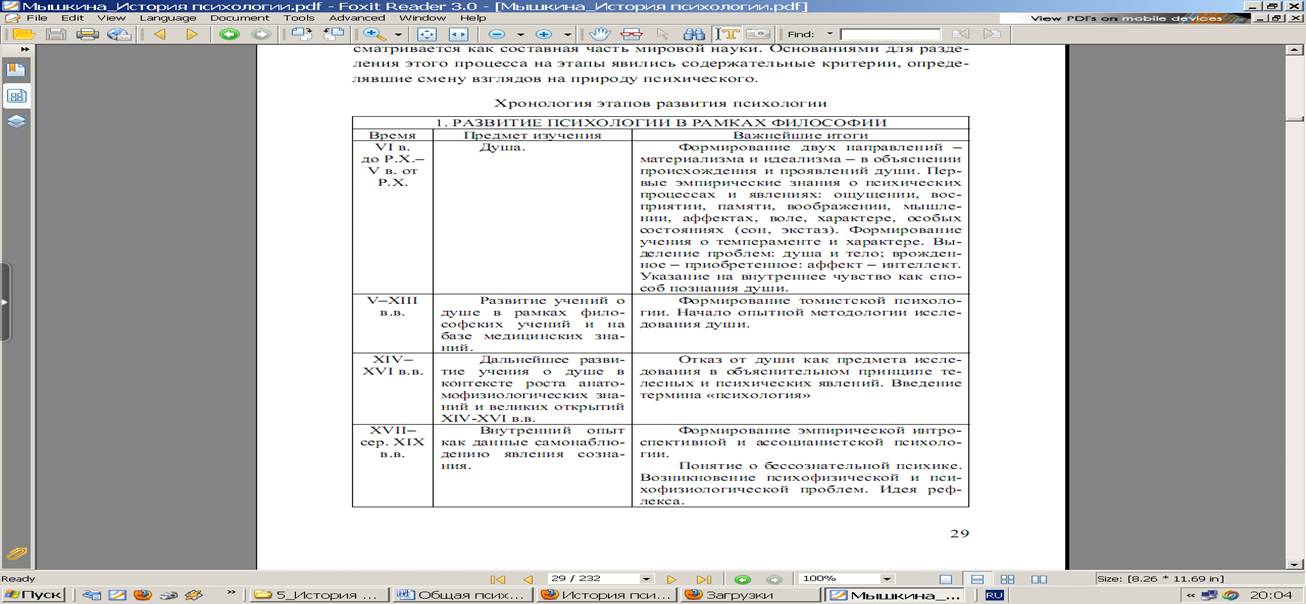The width and height of the screenshot is (1306, 604).
Task: Switch to continuous page layout
Action: pyautogui.click(x=977, y=579)
